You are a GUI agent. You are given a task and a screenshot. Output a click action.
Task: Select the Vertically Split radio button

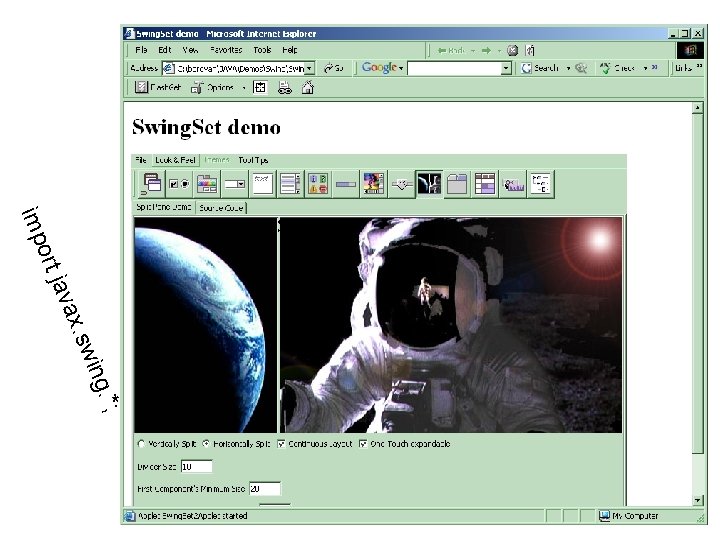141,444
